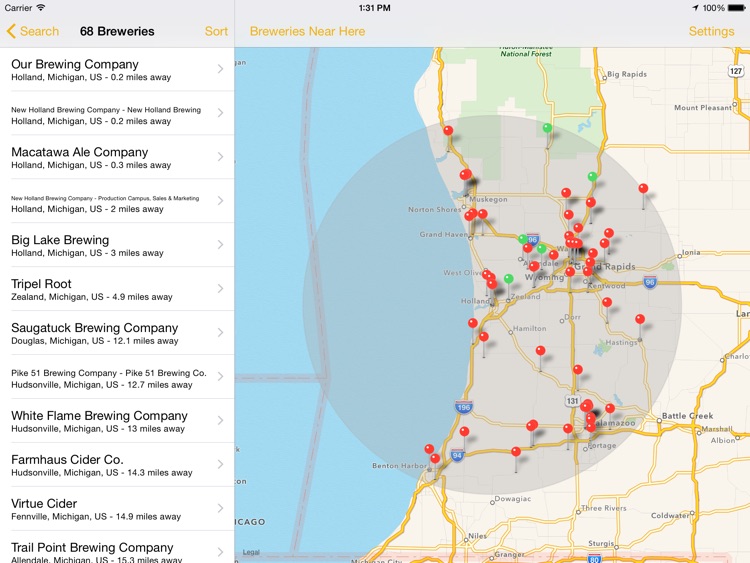
Task: Tap the Ionia city label
Action: pos(692,253)
